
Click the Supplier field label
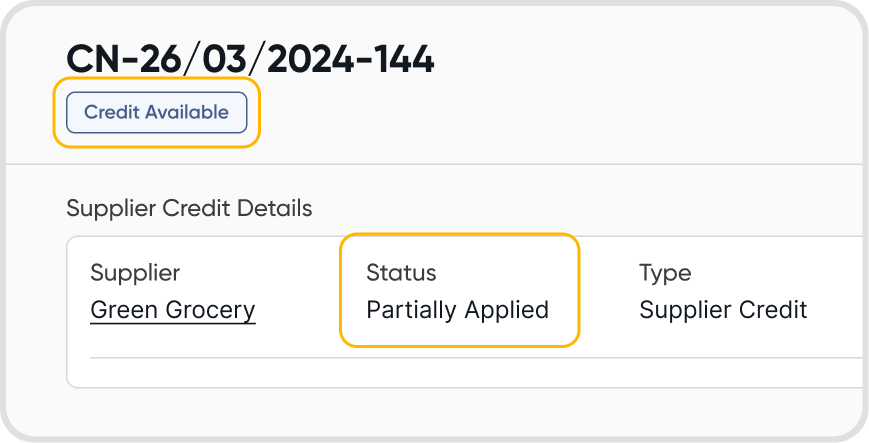(x=135, y=272)
